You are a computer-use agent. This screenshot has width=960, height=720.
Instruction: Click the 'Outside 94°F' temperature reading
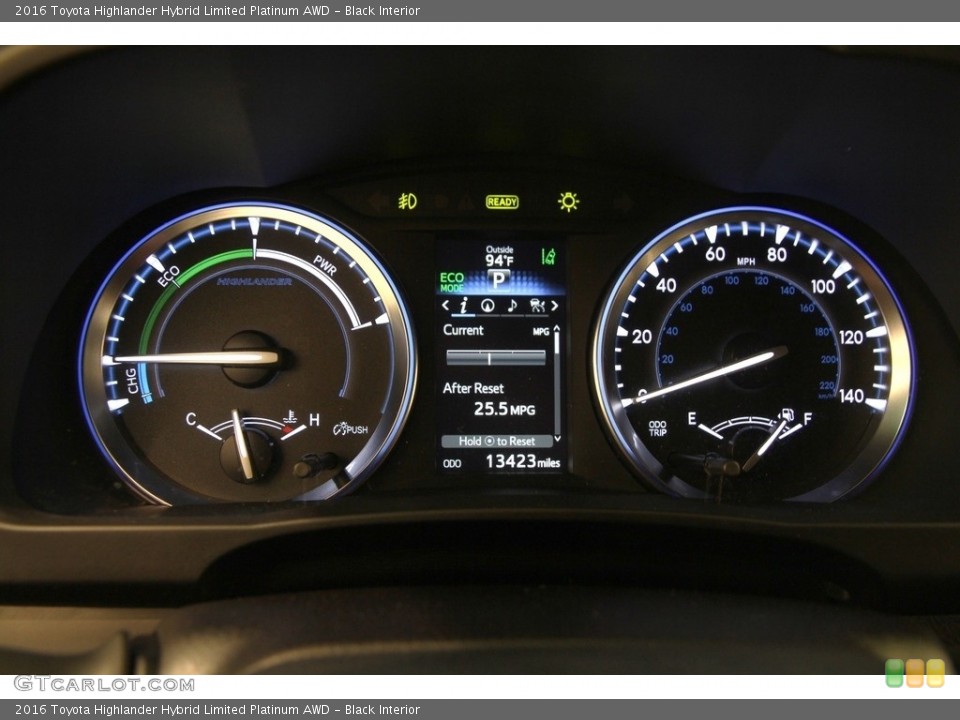coord(500,257)
